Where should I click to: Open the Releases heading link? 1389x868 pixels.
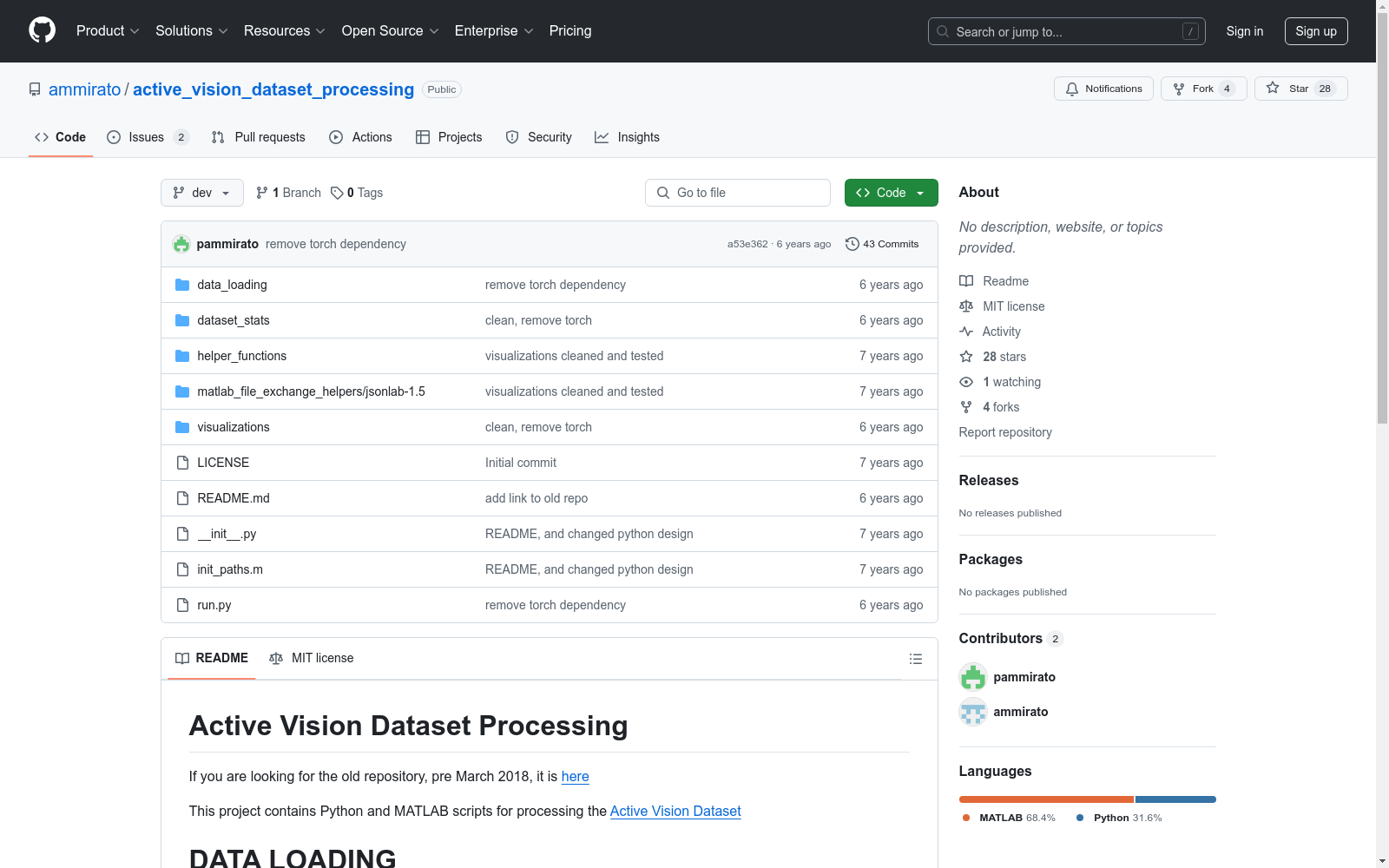(x=989, y=480)
